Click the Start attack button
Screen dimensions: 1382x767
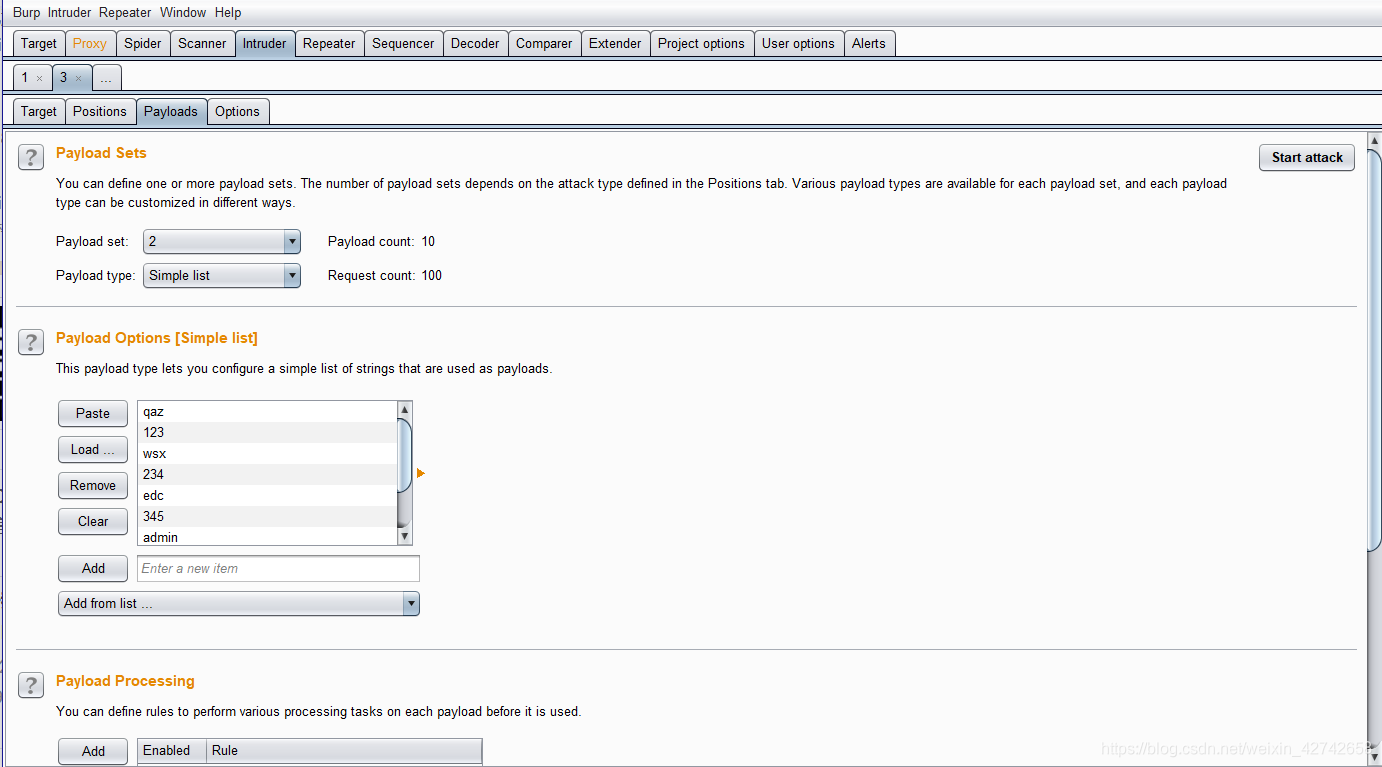coord(1307,157)
